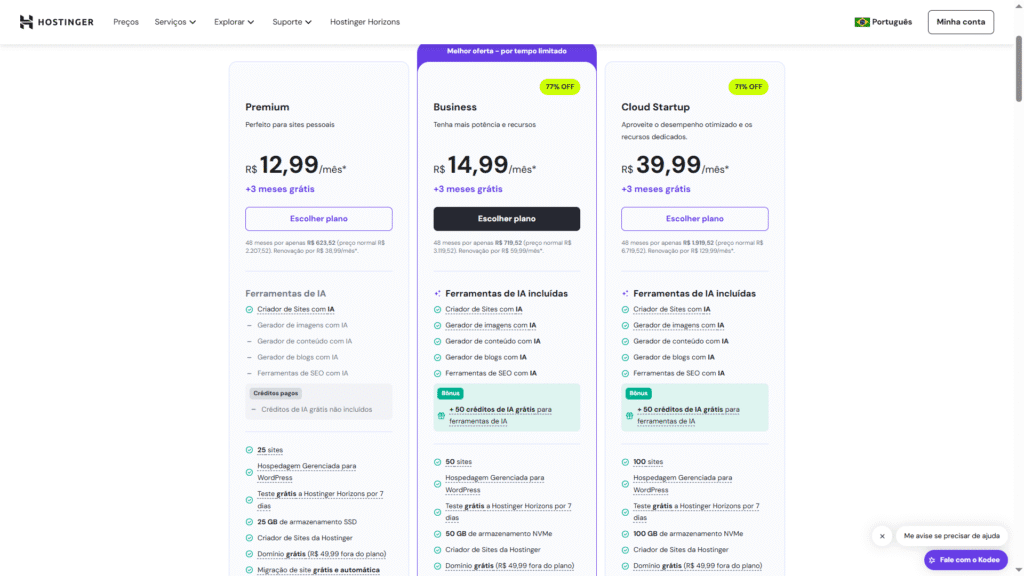Click Business's Gerador de imagens com IA
1024x576 pixels.
click(x=490, y=325)
